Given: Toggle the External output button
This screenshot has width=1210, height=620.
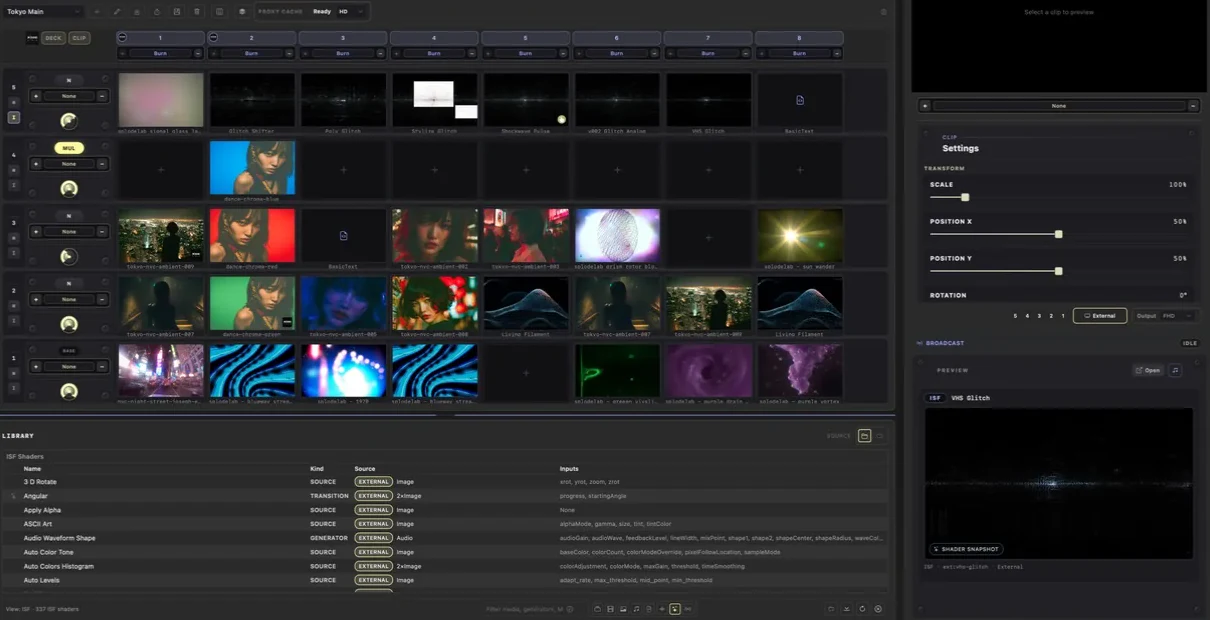Looking at the screenshot, I should point(1100,316).
